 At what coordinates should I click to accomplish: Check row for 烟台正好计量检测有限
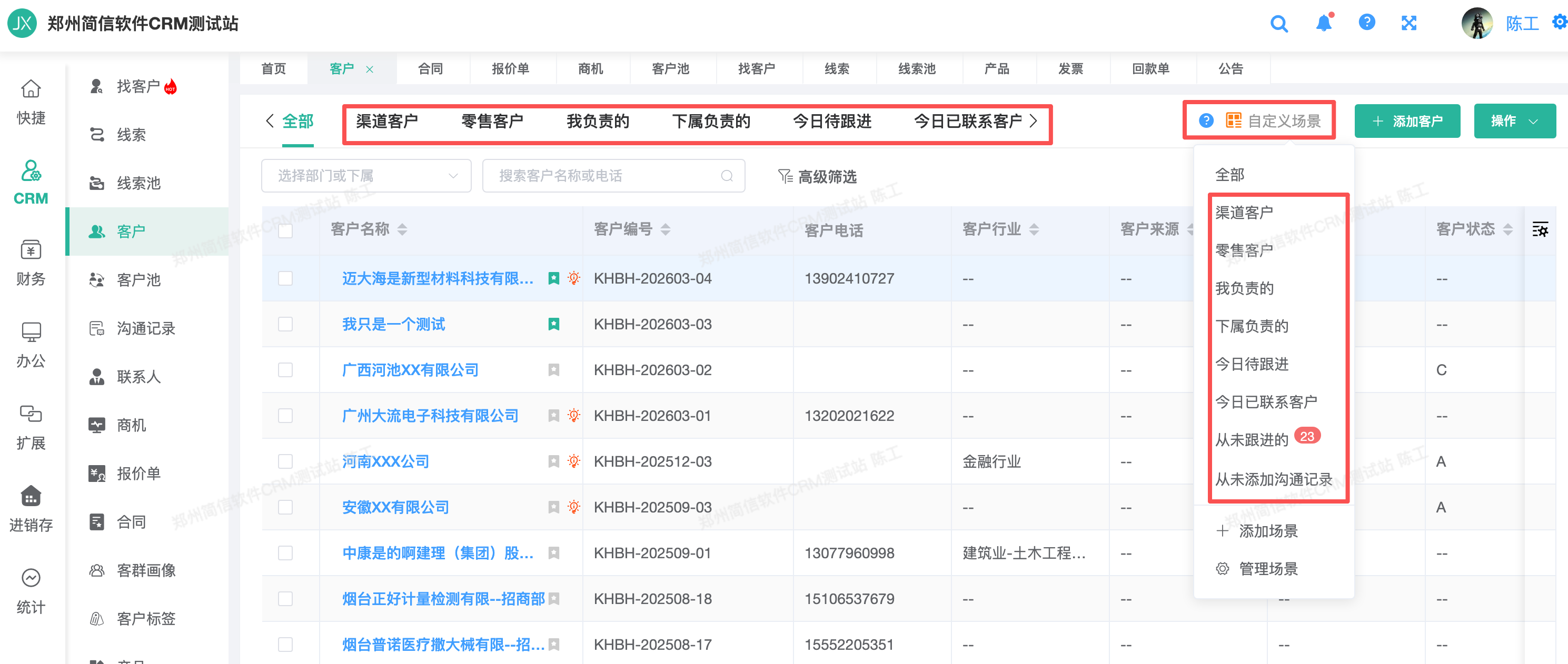click(285, 599)
